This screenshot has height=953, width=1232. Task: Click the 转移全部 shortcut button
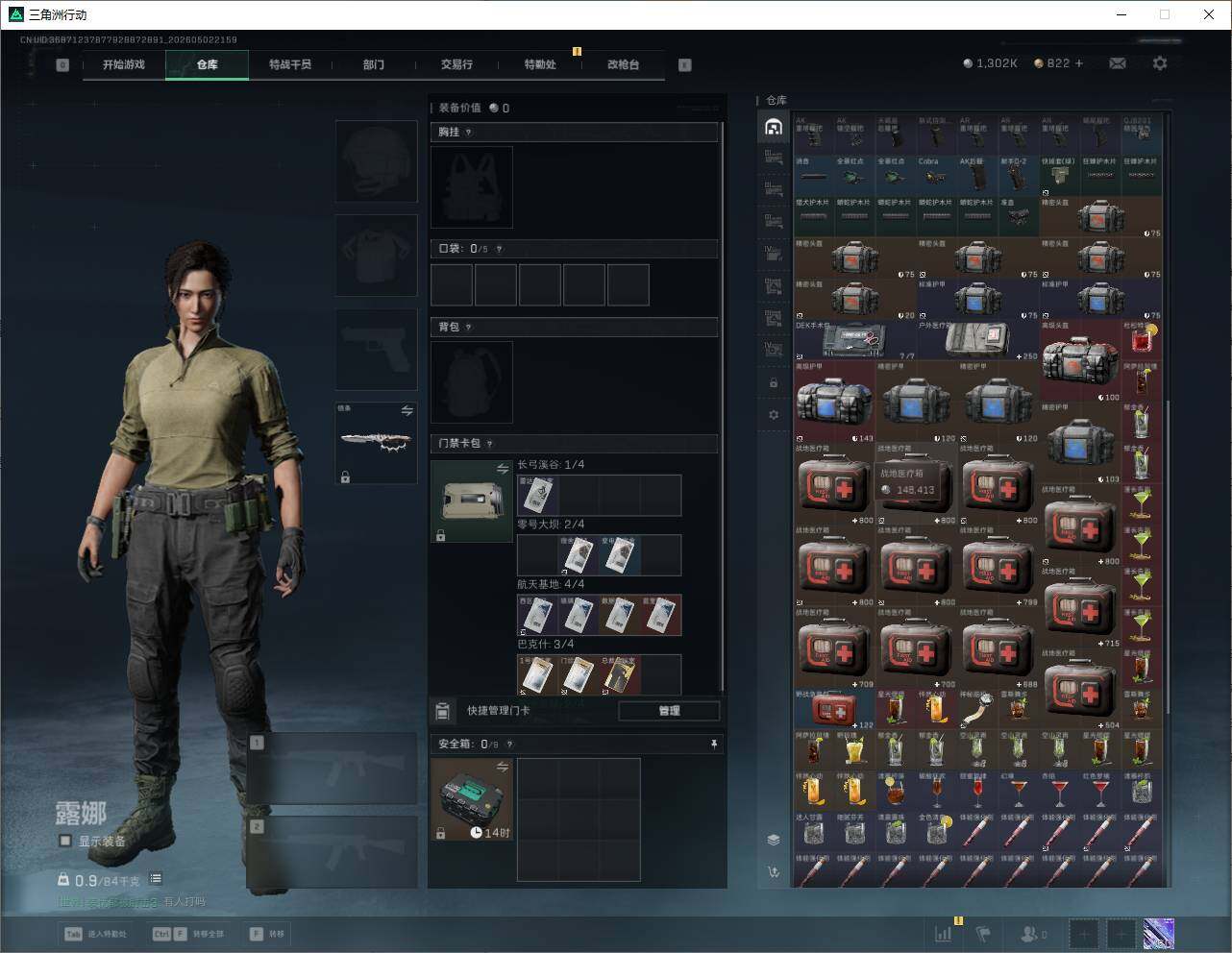click(188, 934)
